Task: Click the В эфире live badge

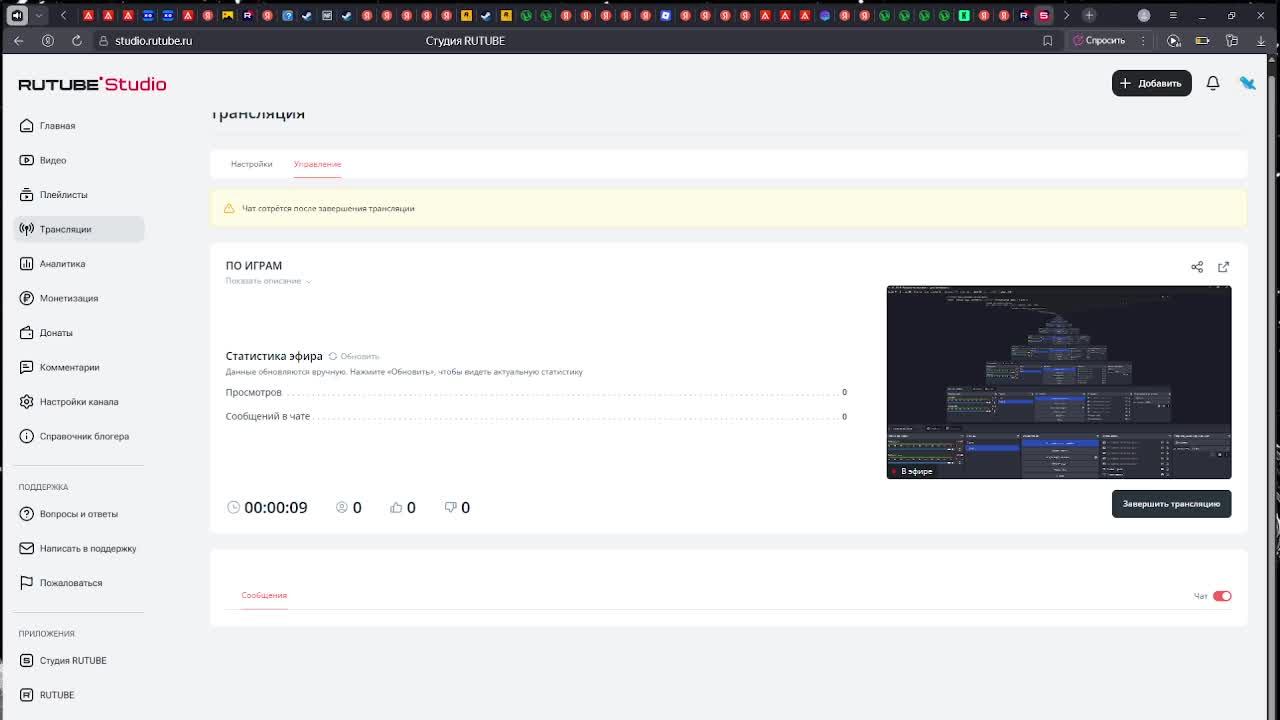Action: click(x=912, y=471)
